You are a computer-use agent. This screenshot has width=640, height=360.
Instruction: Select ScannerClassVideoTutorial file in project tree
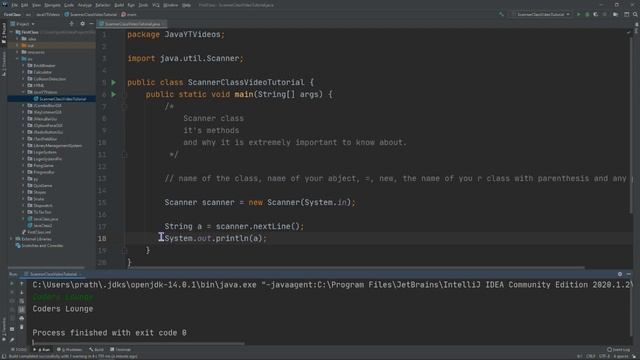click(x=60, y=99)
